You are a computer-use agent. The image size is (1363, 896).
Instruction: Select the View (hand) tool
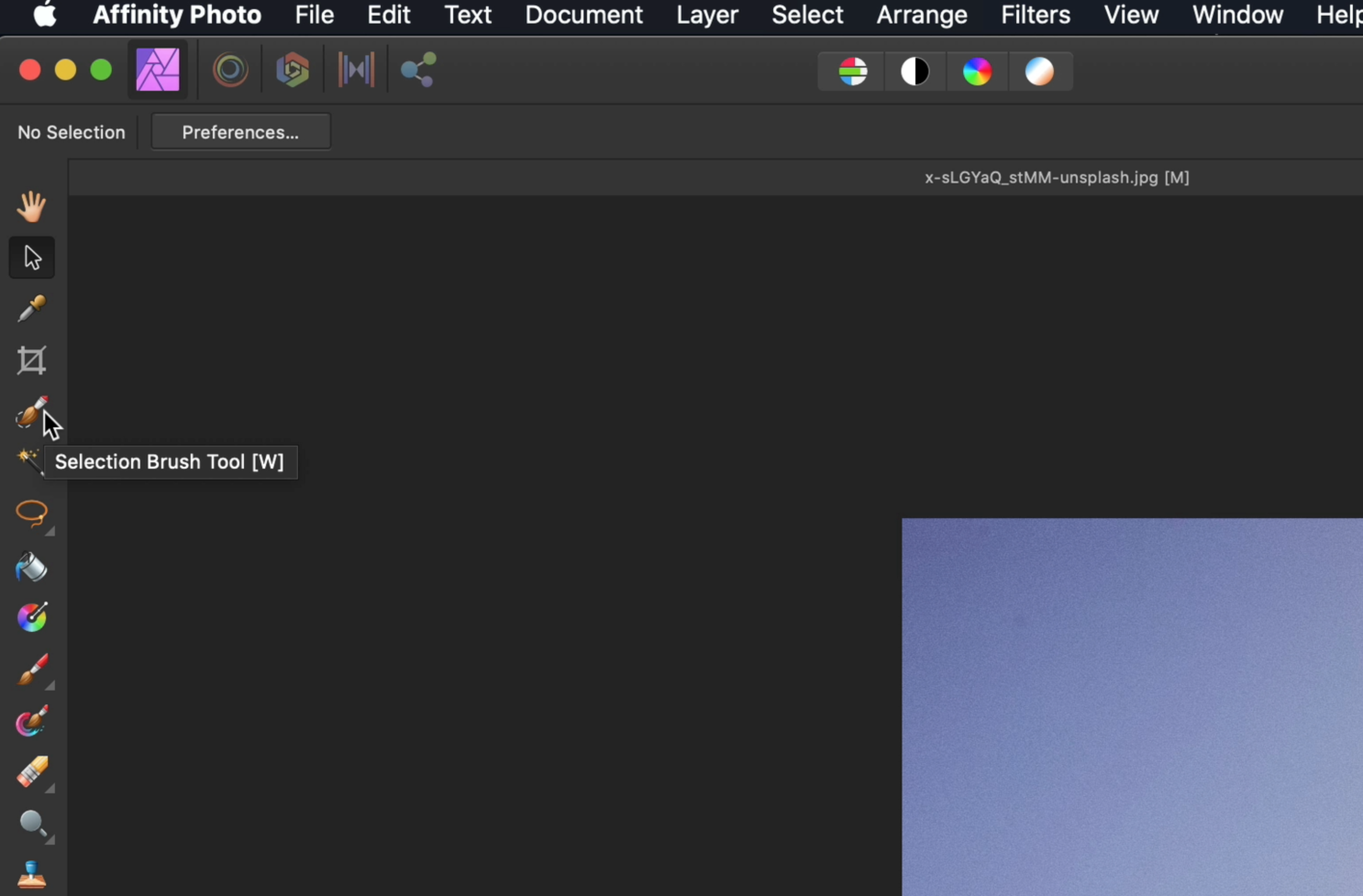point(32,207)
